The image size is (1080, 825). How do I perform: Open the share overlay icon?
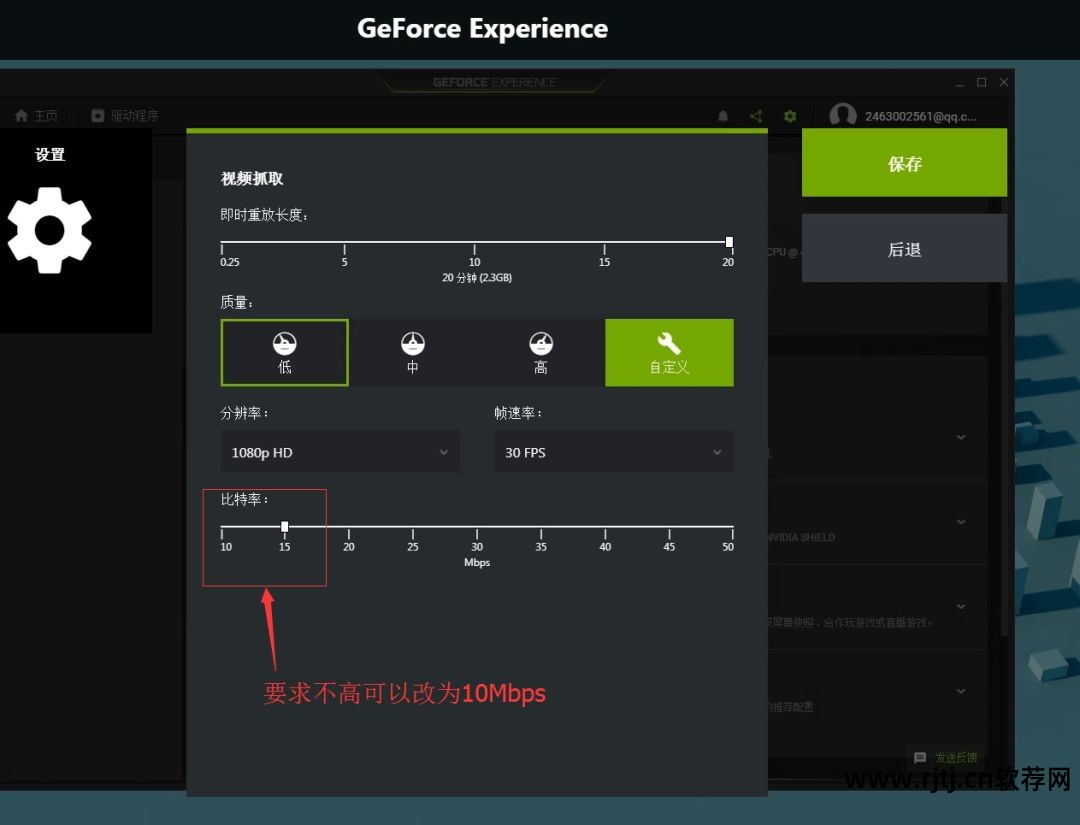[756, 116]
